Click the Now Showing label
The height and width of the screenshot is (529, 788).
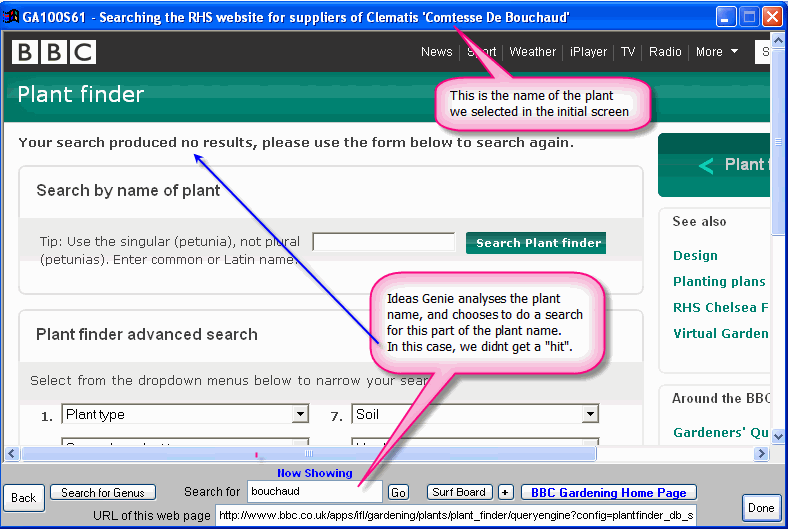(x=315, y=473)
